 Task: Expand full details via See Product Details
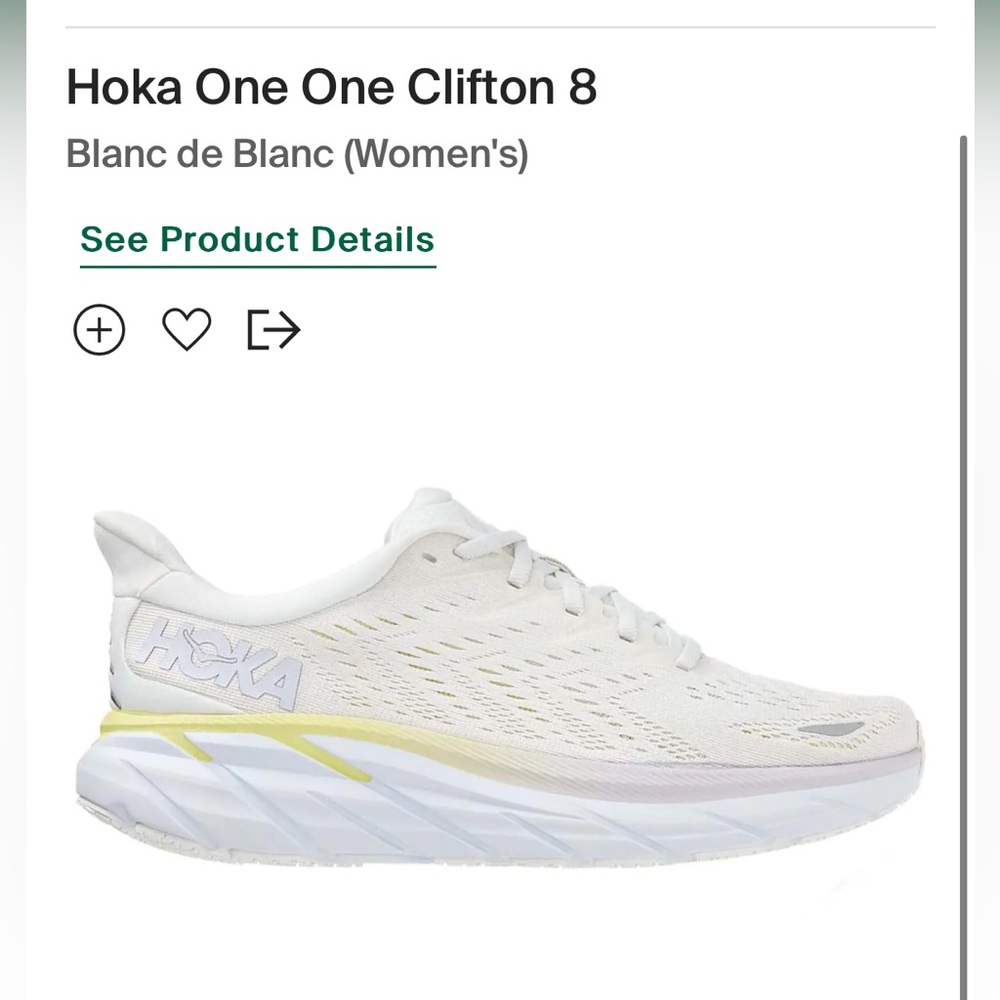click(258, 240)
